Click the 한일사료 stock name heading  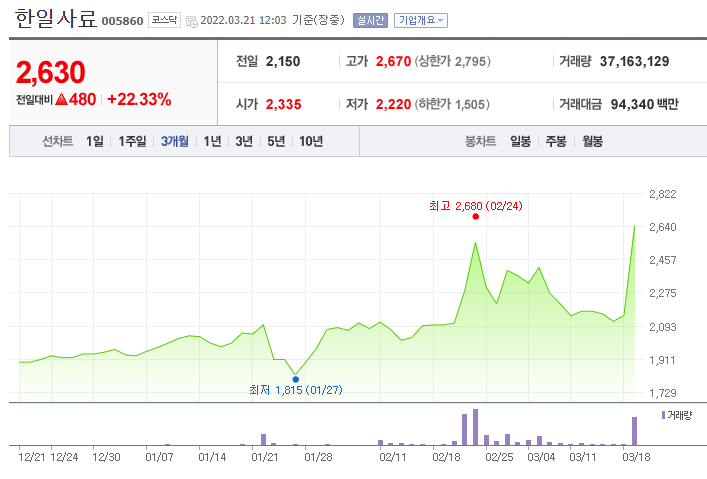click(x=56, y=18)
